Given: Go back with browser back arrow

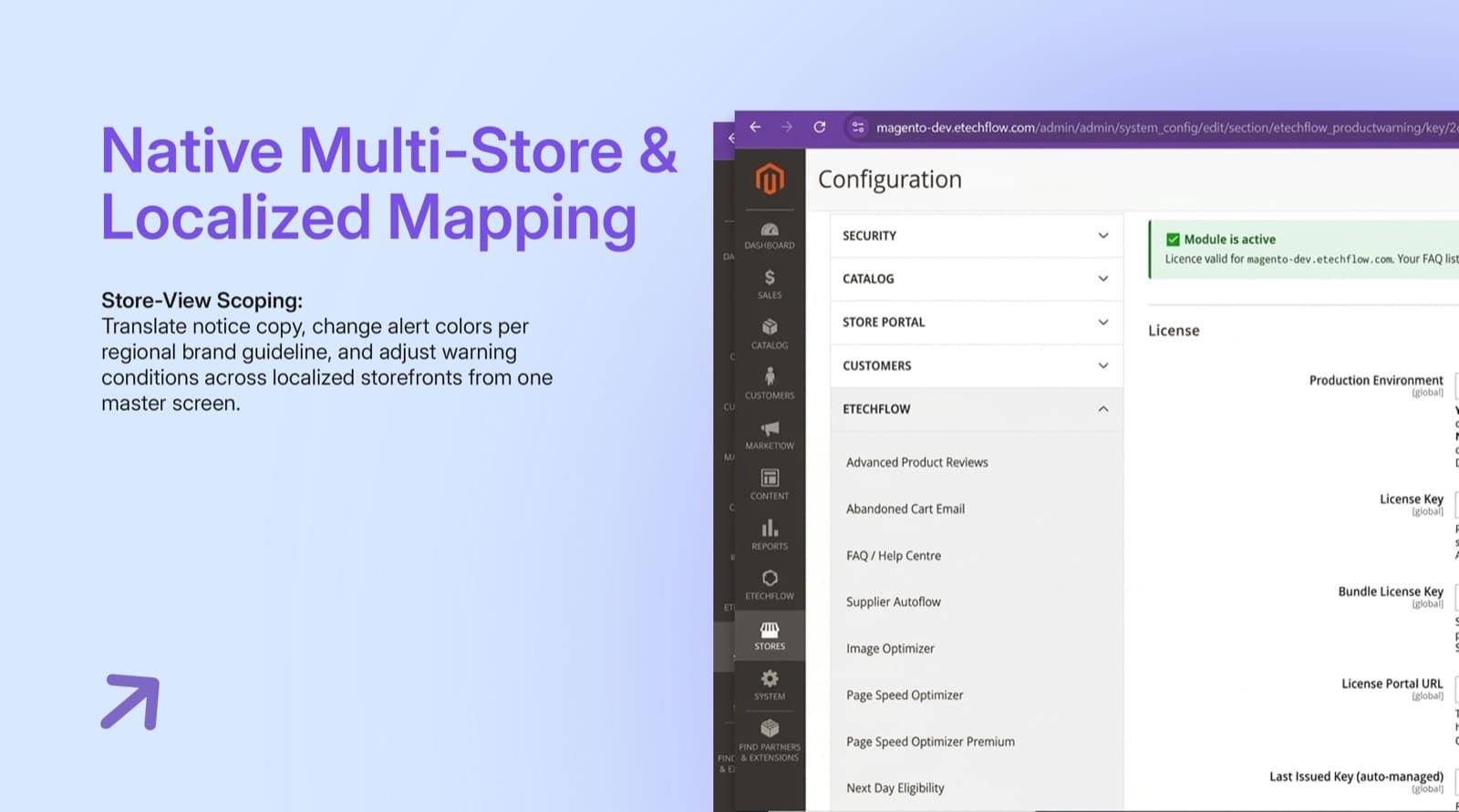Looking at the screenshot, I should 755,127.
